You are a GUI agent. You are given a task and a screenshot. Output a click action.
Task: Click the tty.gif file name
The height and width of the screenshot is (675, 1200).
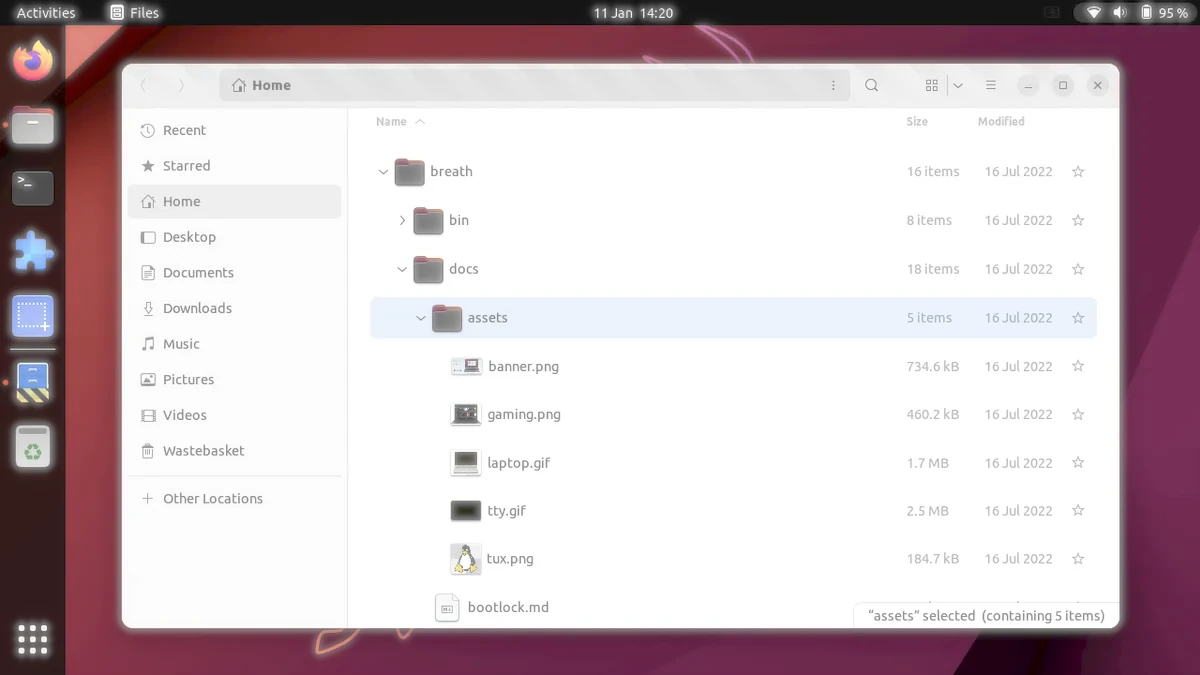[x=506, y=511]
